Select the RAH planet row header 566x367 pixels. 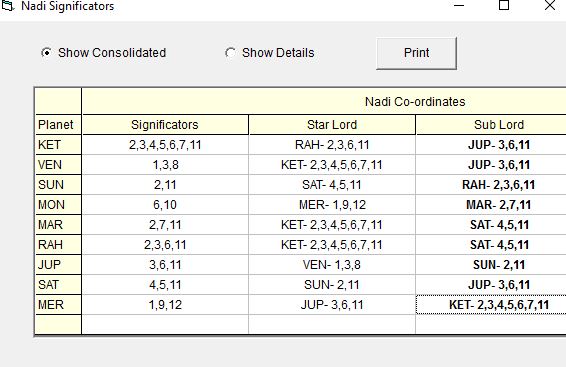(58, 245)
